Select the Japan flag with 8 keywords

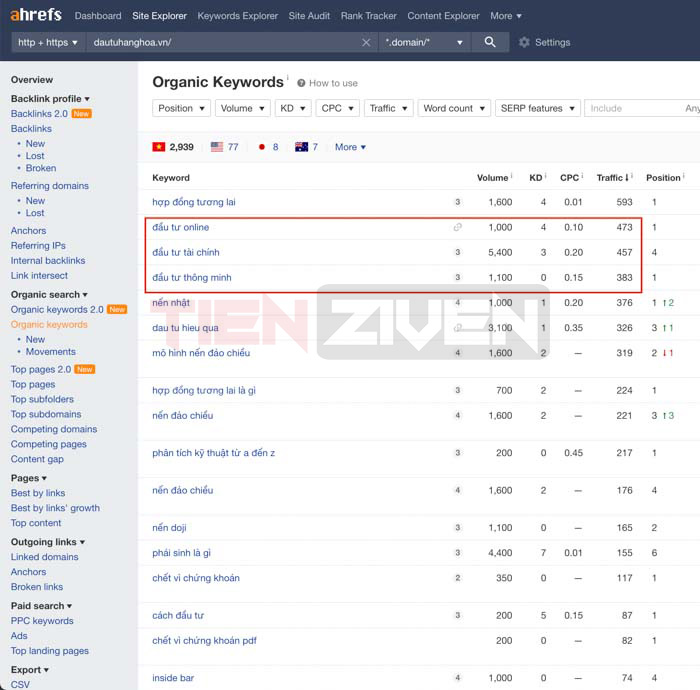click(268, 147)
